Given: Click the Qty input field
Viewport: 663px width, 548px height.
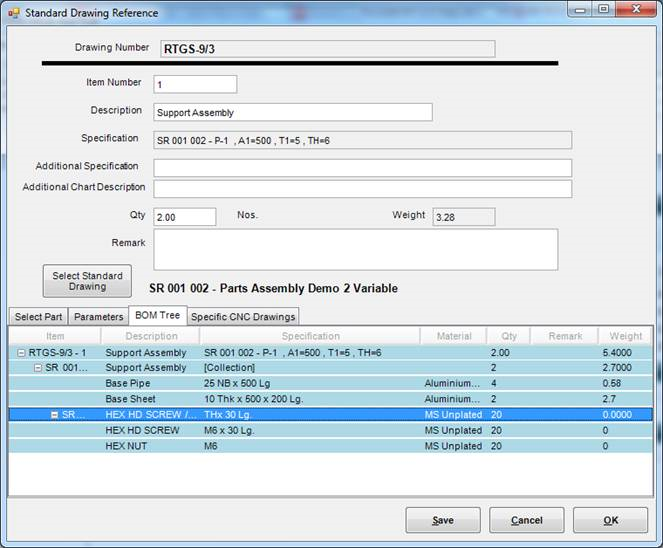Looking at the screenshot, I should pyautogui.click(x=184, y=217).
